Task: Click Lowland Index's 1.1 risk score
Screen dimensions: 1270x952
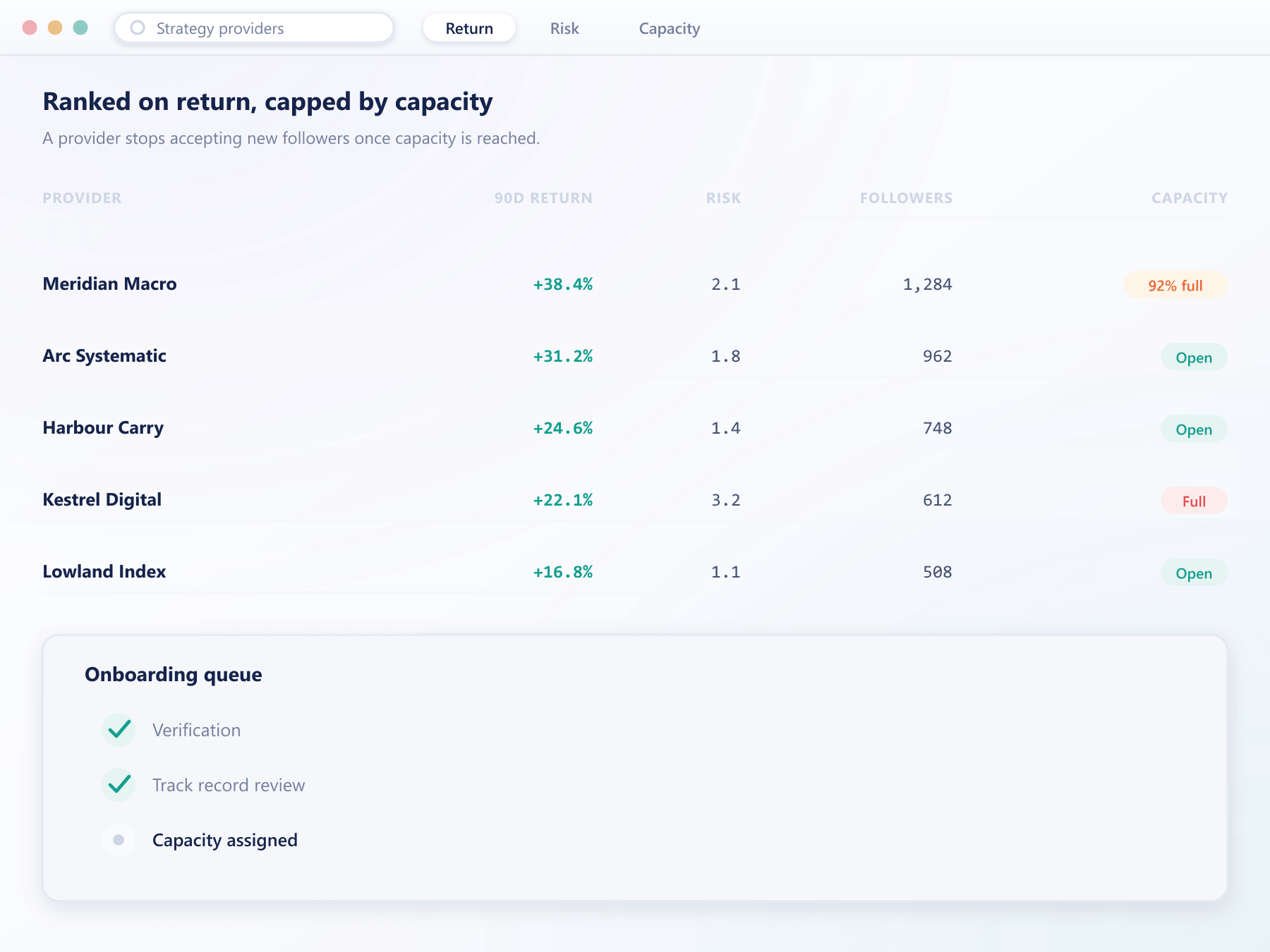Action: [725, 572]
